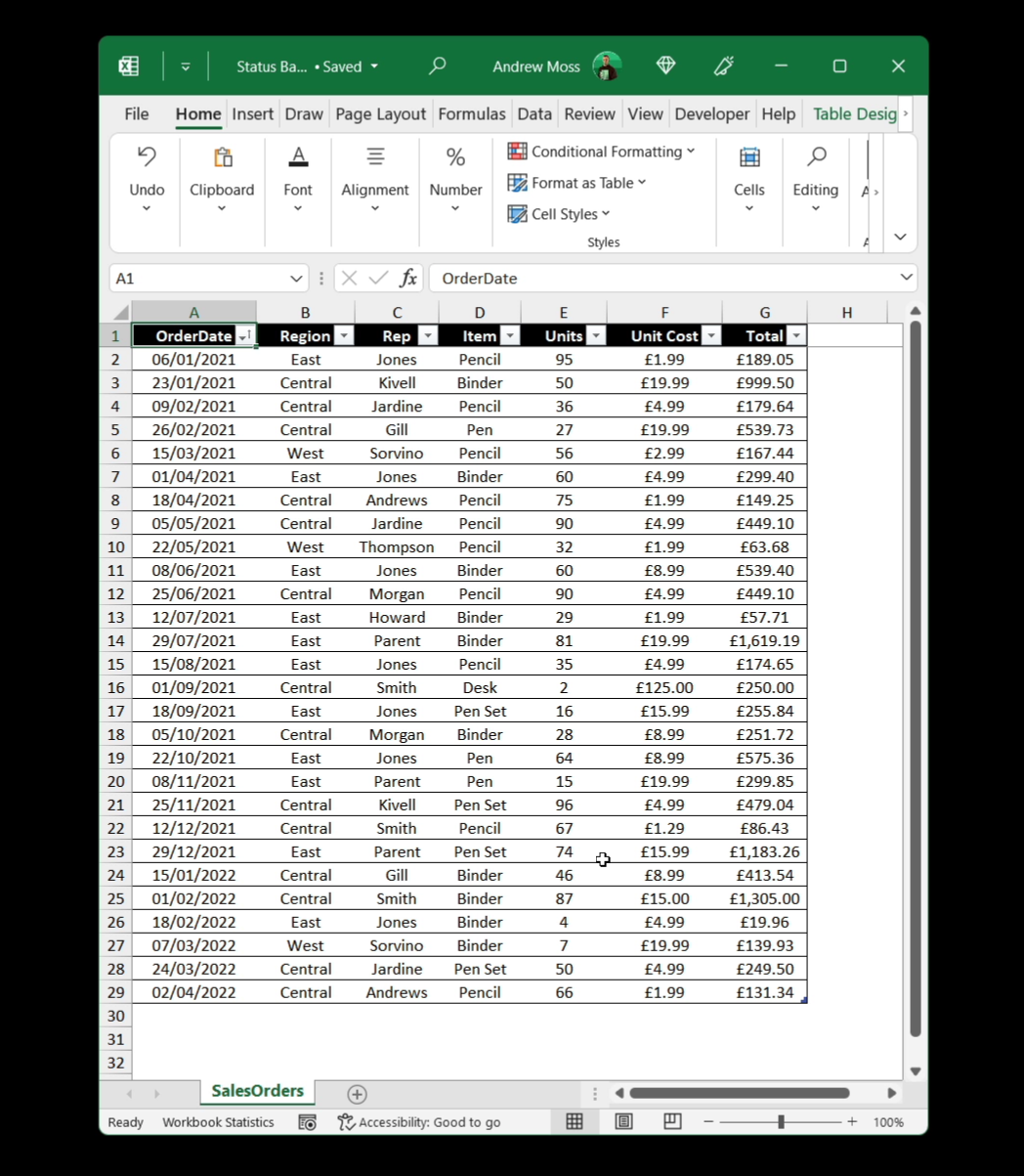Open the Region column filter dropdown
Viewport: 1024px width, 1176px height.
343,336
